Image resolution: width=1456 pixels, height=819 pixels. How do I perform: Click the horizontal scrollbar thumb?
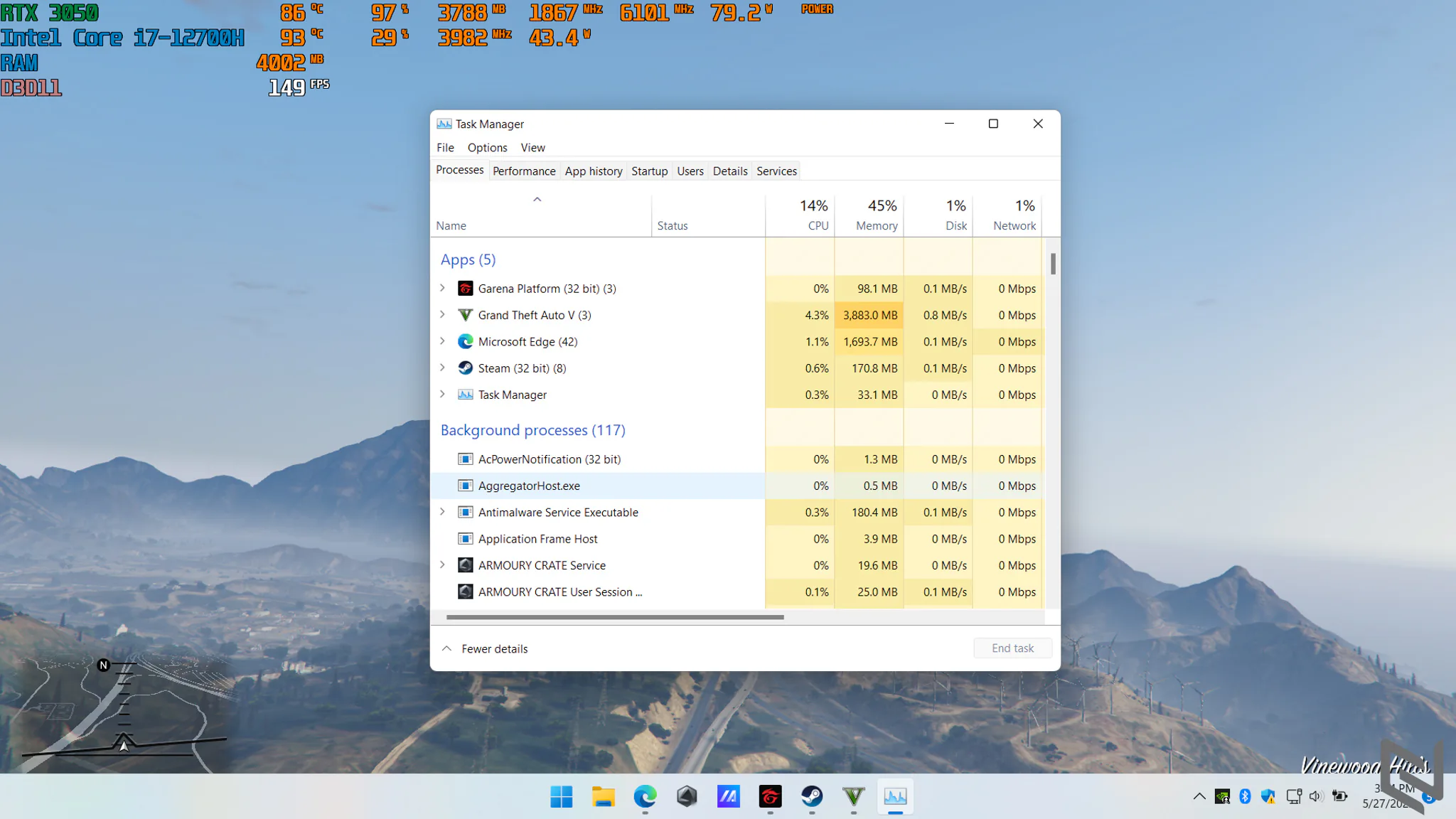615,617
